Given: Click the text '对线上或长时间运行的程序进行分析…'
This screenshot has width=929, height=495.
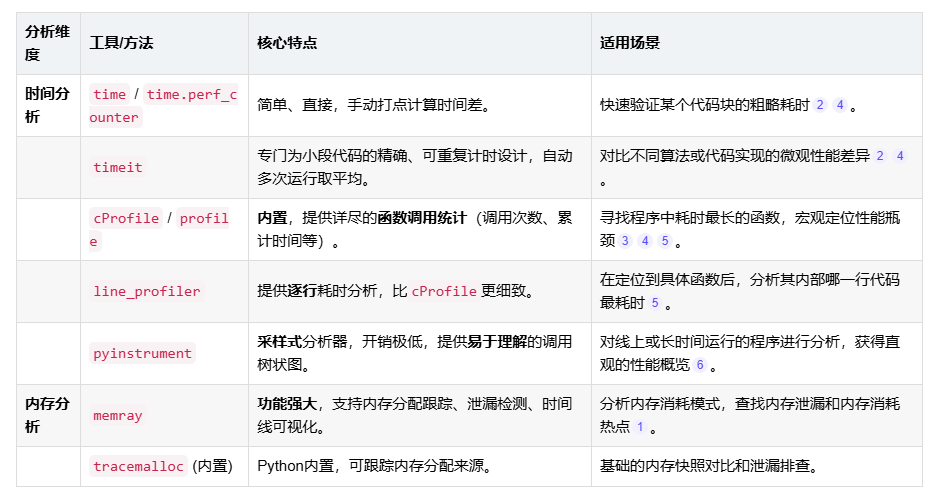Looking at the screenshot, I should [x=749, y=353].
